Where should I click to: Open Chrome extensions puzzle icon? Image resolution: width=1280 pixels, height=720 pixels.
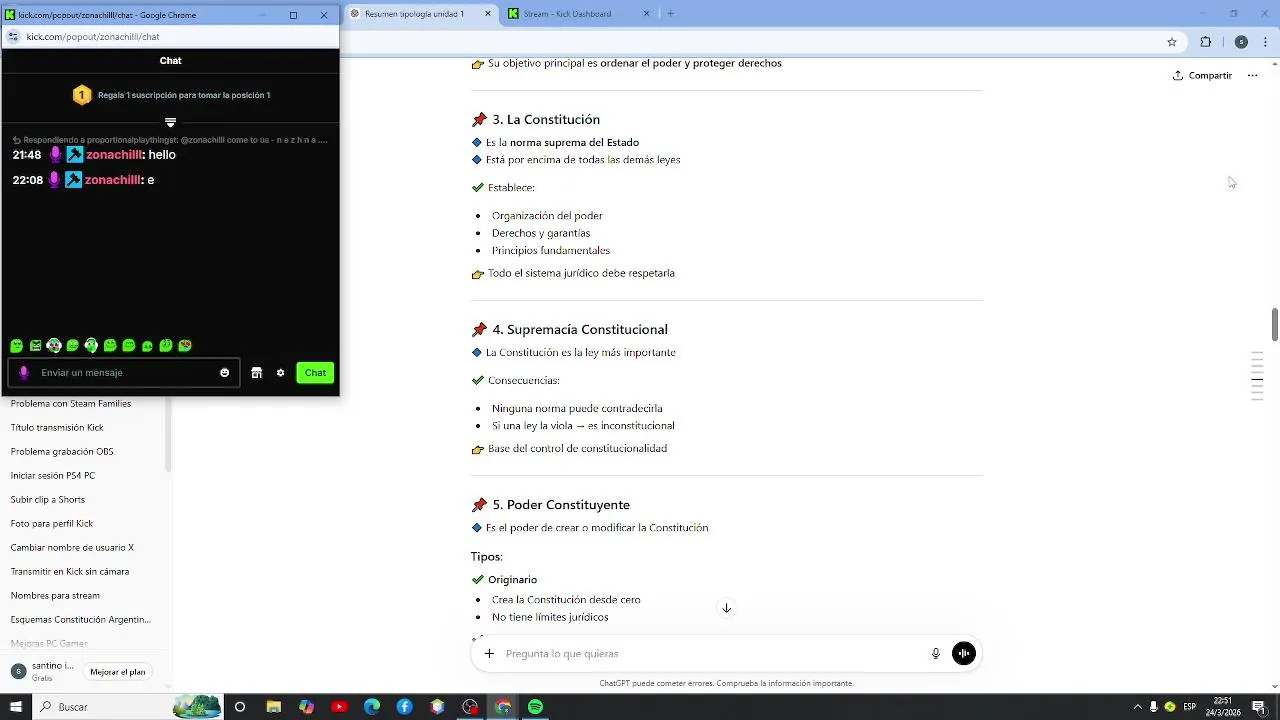(1205, 42)
